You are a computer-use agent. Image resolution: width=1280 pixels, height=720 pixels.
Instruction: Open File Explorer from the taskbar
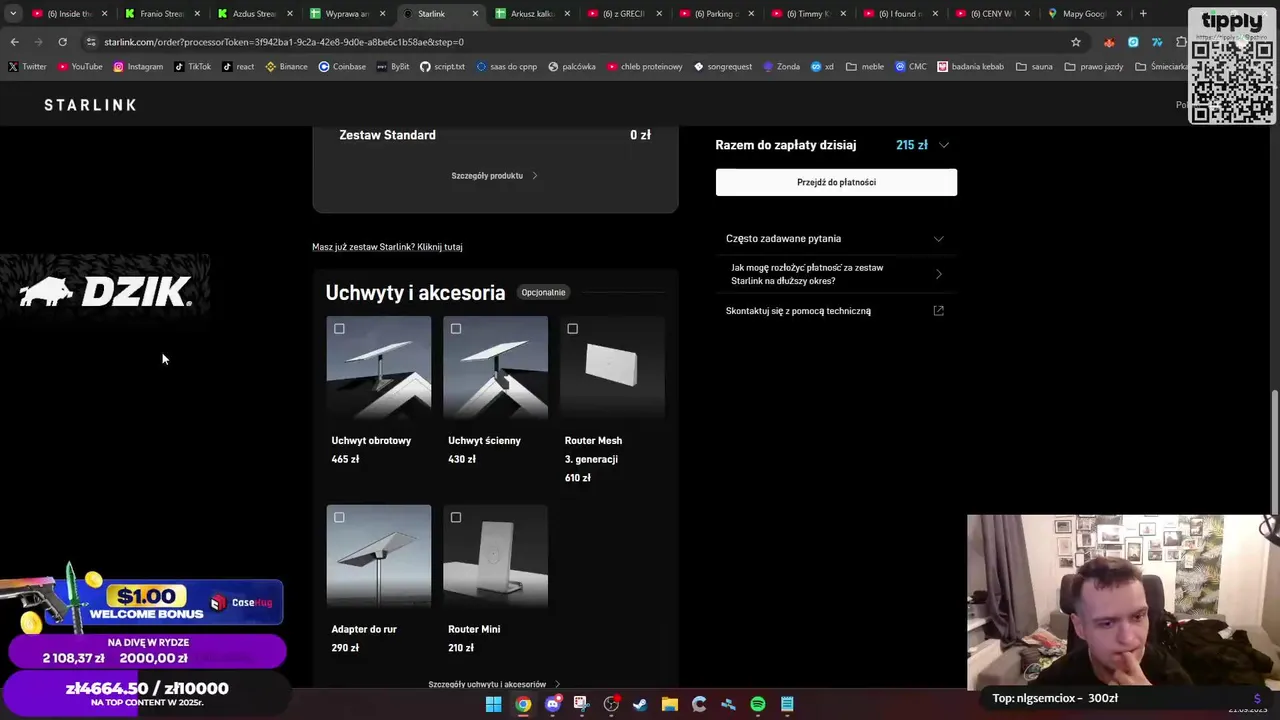tap(669, 704)
